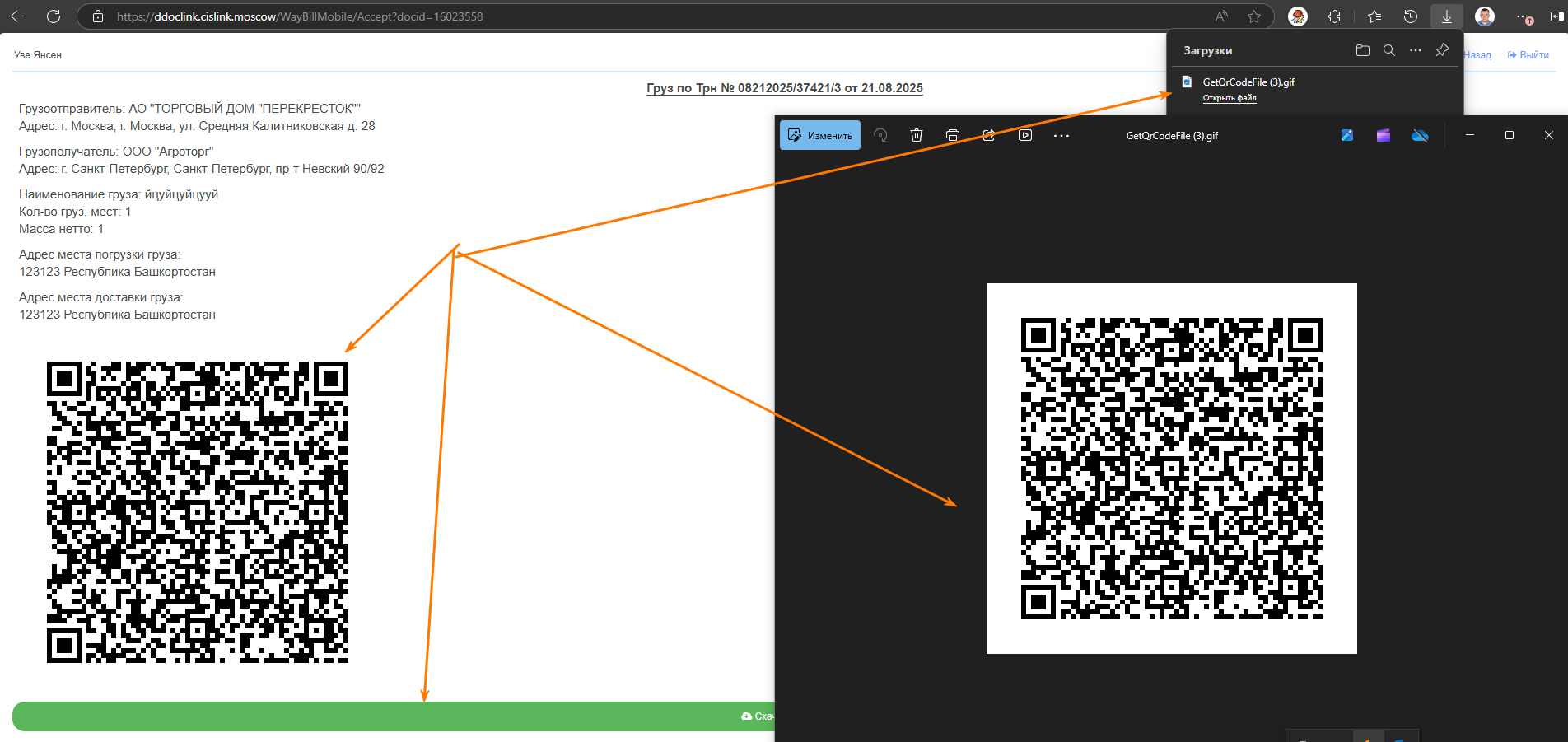
Task: Open the Photos viewer more options menu
Action: [x=1062, y=135]
